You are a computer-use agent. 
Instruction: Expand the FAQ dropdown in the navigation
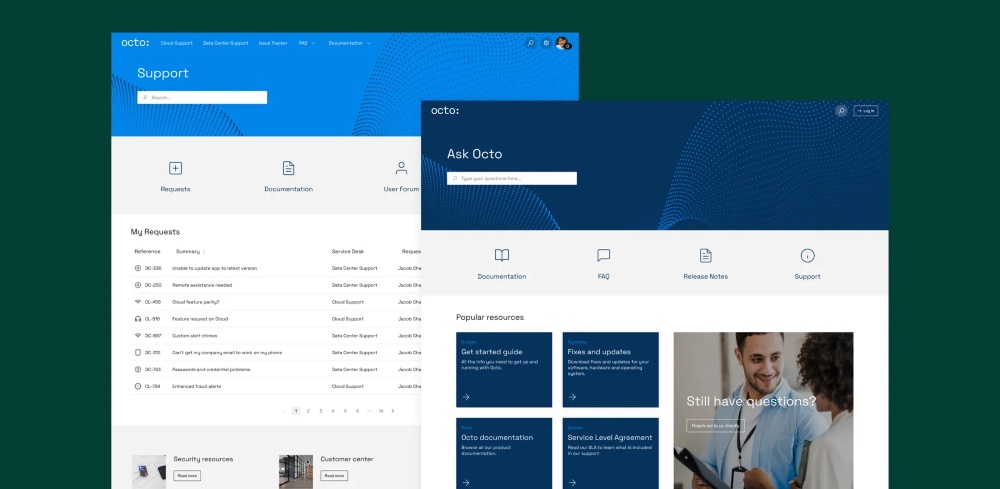[307, 43]
